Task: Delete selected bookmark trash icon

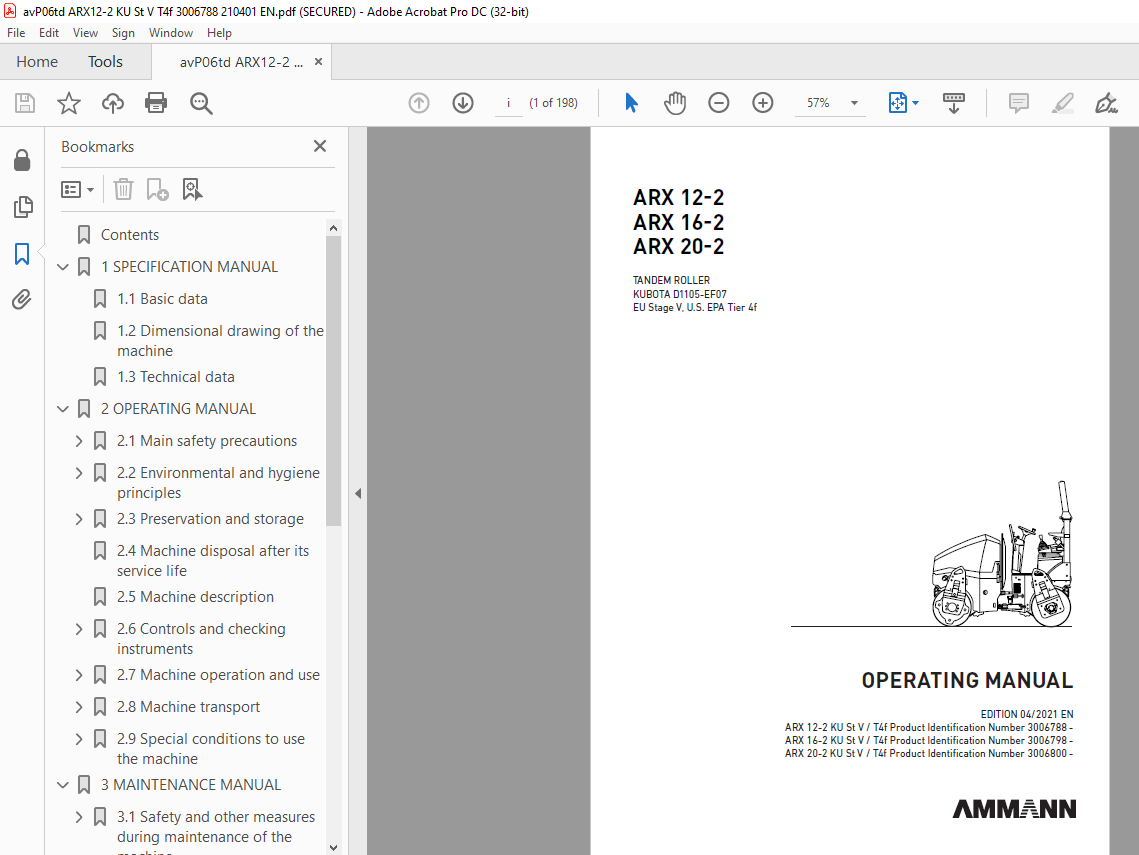Action: pos(123,190)
